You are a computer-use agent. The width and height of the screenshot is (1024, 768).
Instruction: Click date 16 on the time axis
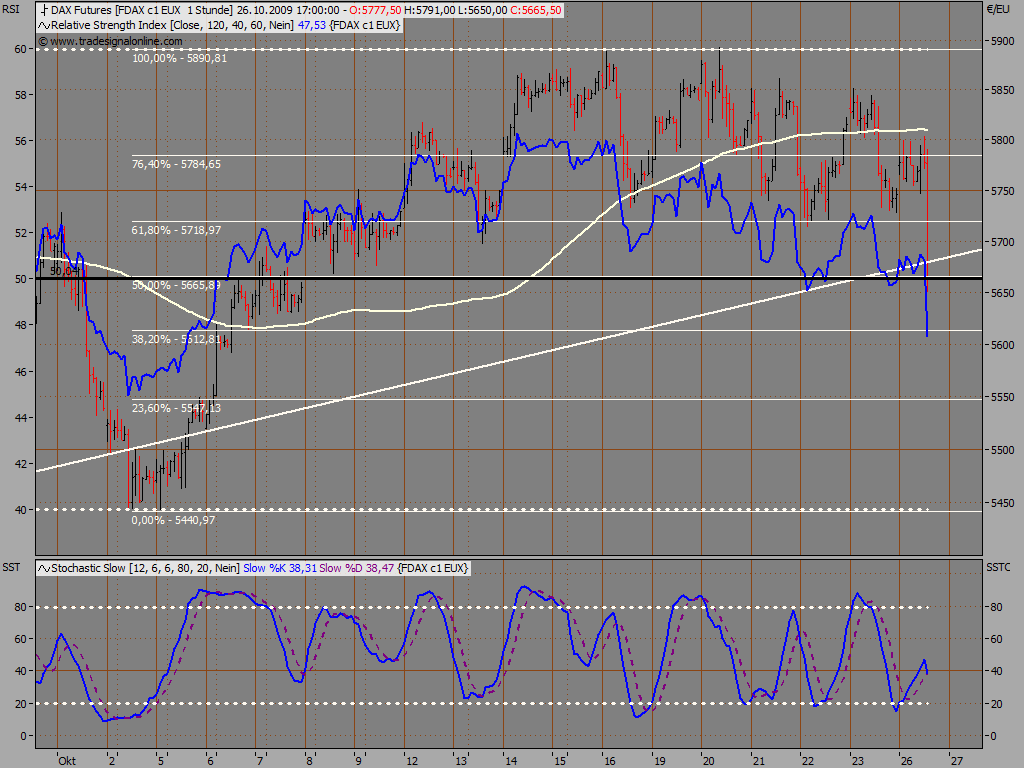pos(609,761)
